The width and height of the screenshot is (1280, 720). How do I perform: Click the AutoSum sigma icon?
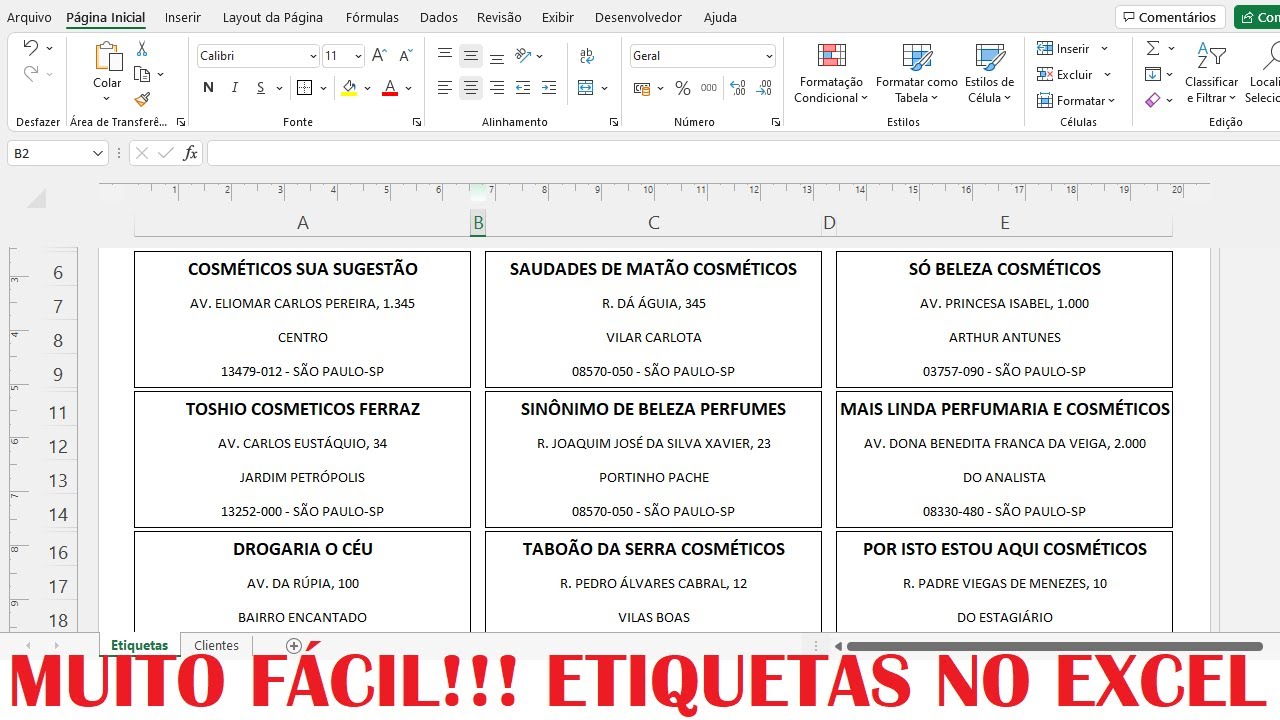pos(1153,48)
